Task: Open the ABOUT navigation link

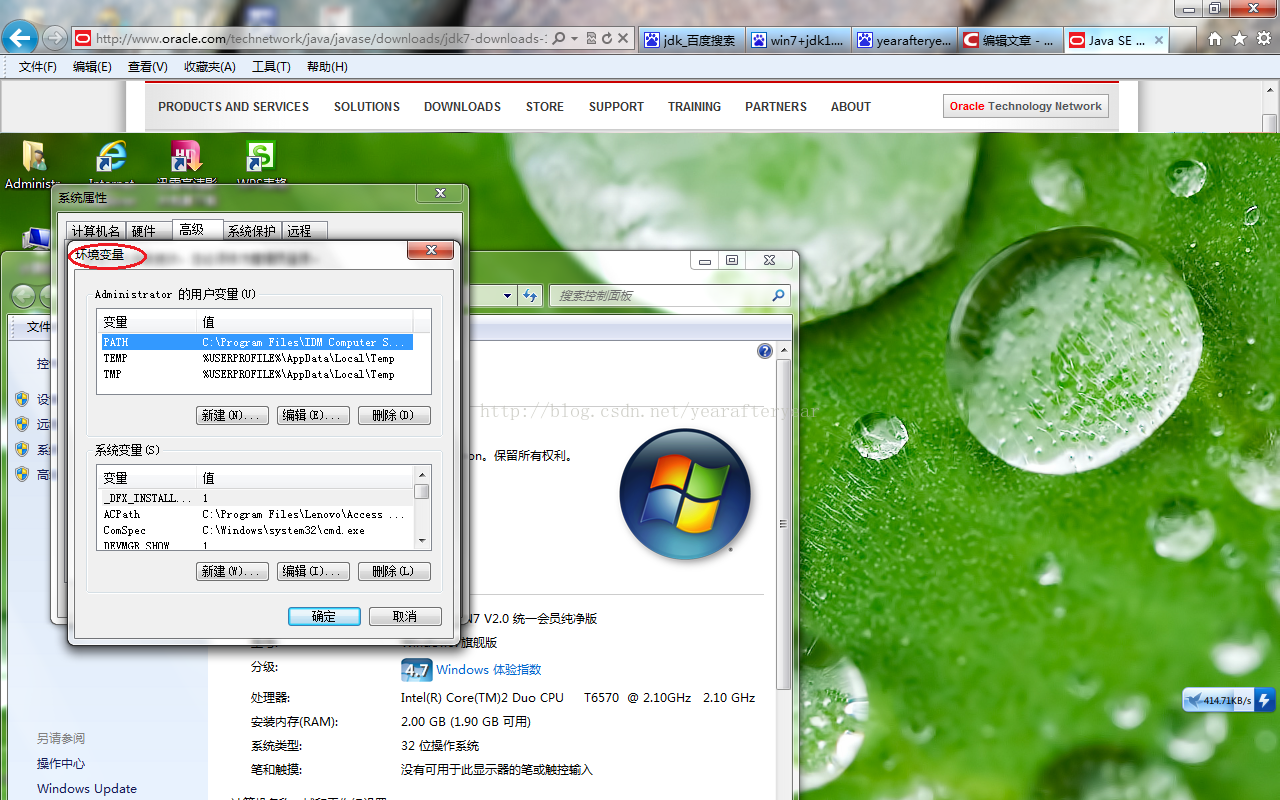Action: coord(851,107)
